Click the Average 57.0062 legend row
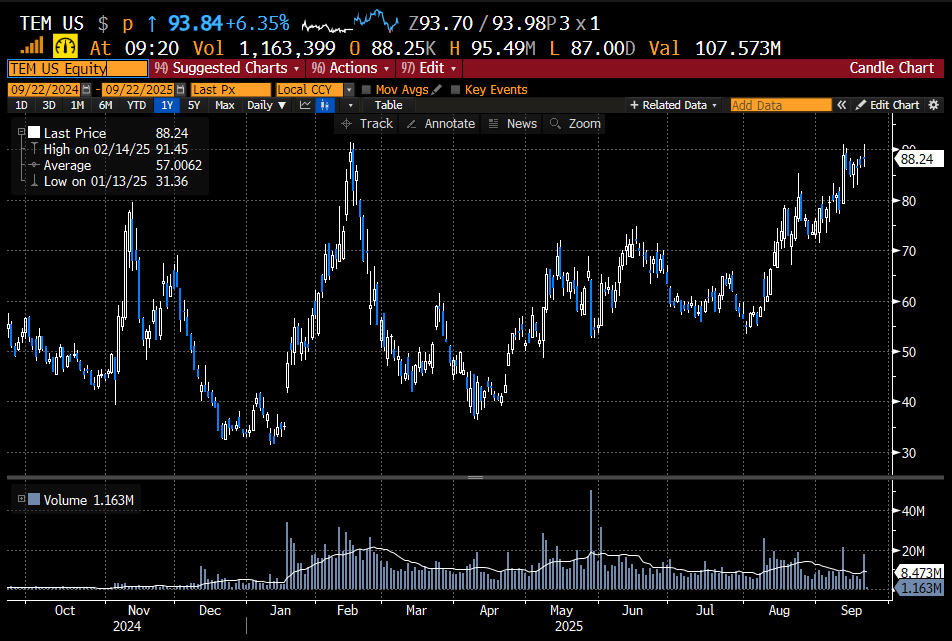 [115, 165]
